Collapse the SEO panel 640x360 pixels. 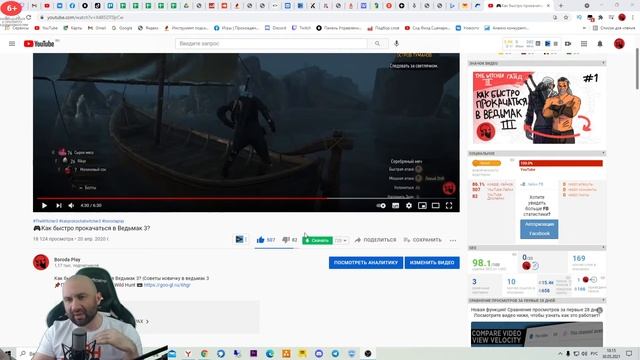603,248
